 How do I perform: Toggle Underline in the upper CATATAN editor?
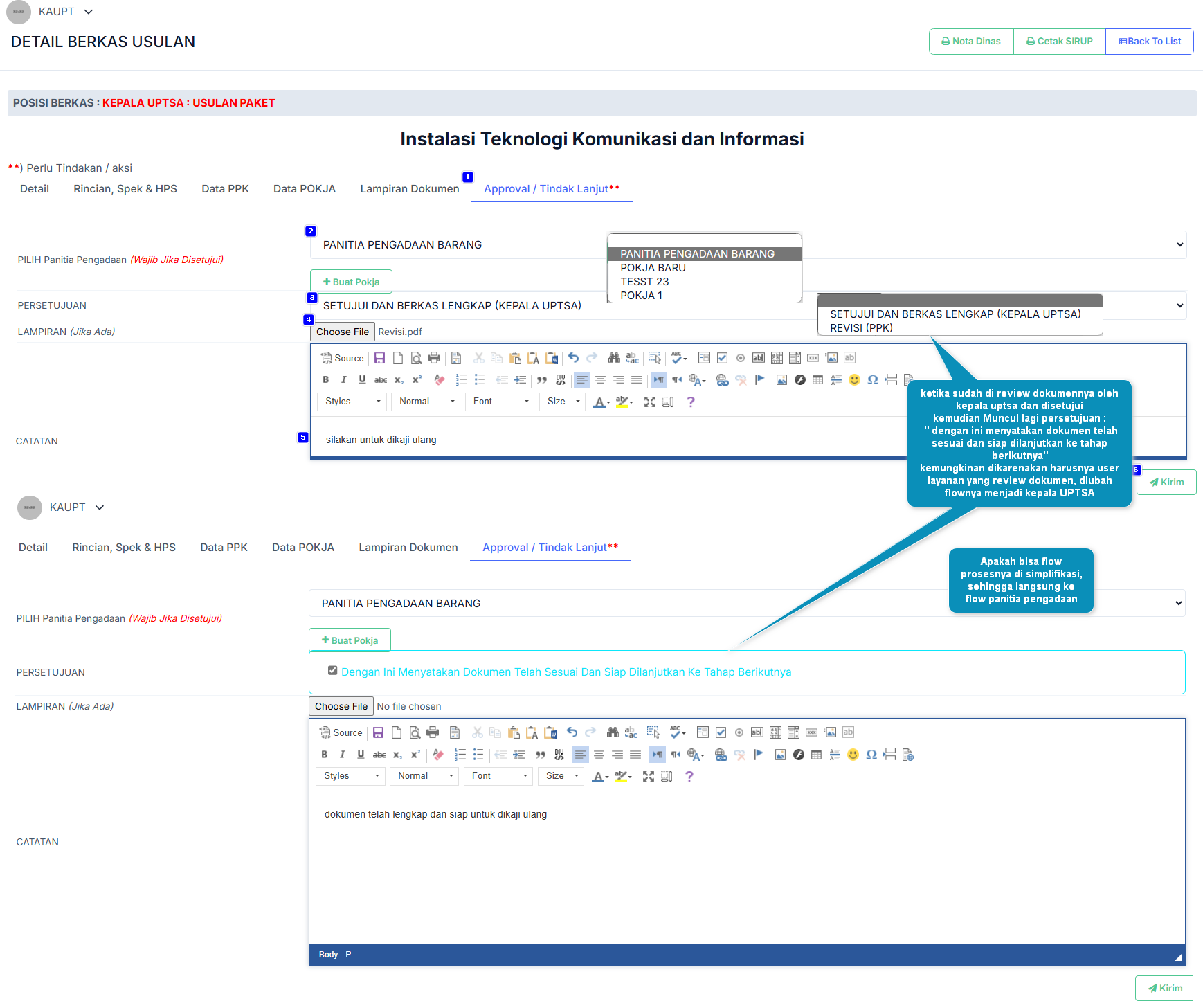point(362,379)
